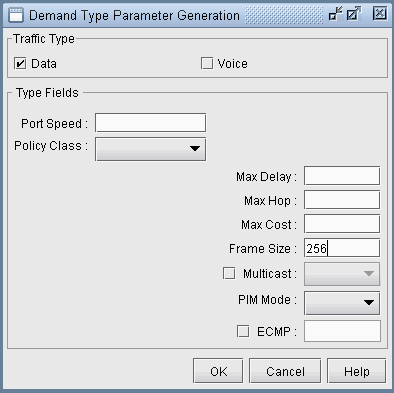Click into the Max Delay field

click(x=342, y=176)
